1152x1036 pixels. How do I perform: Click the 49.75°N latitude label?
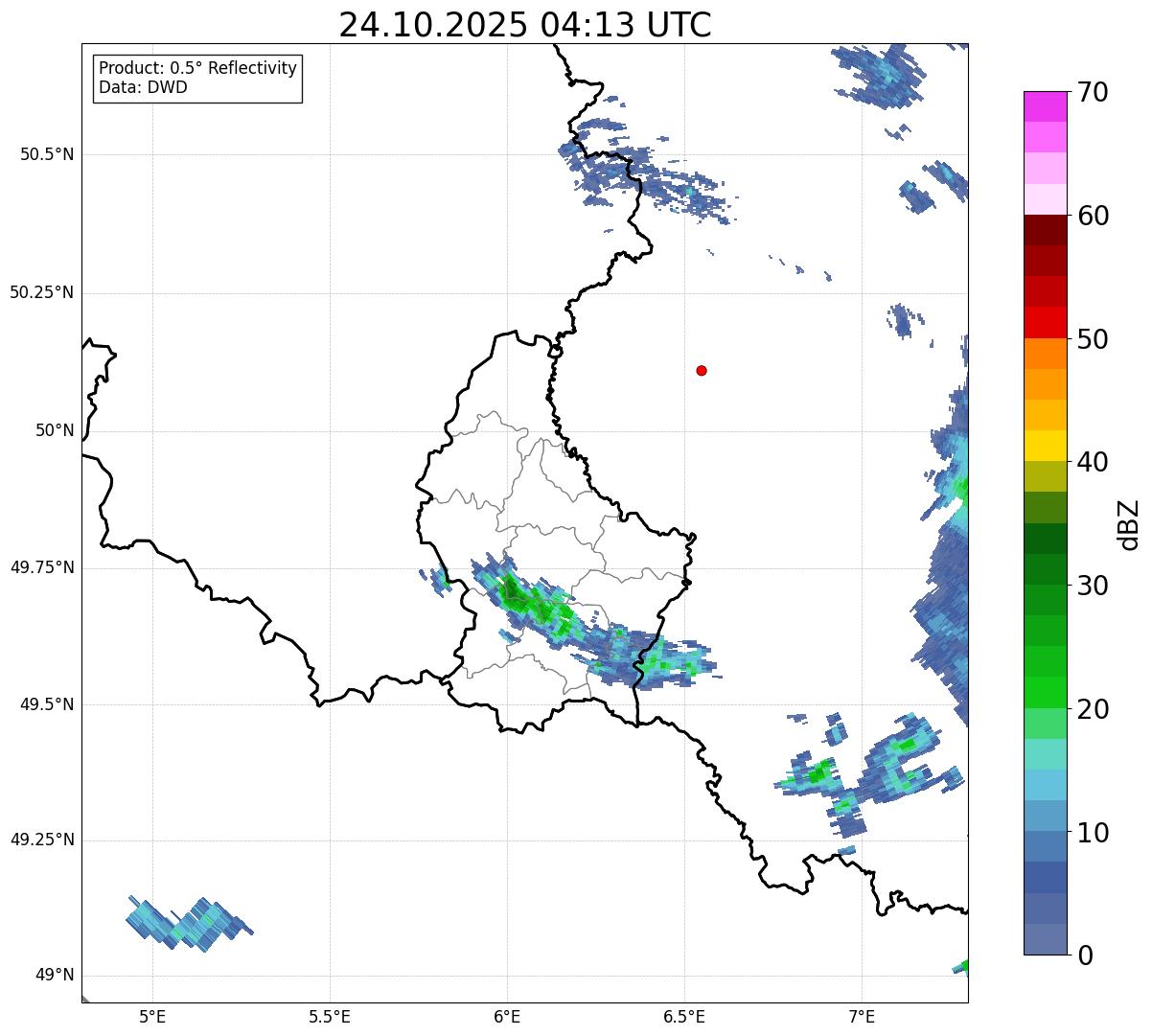point(42,567)
